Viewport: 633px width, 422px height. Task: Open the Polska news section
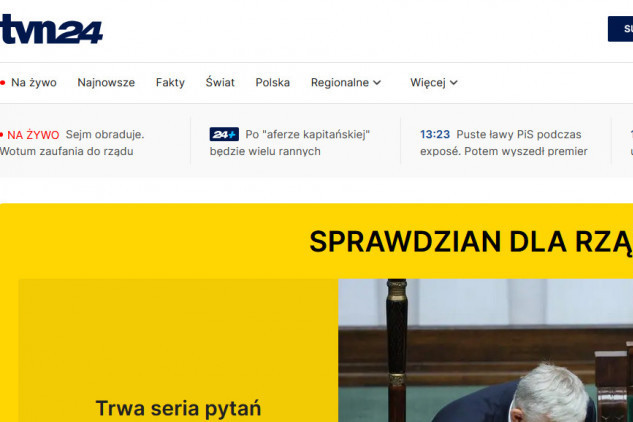pos(272,83)
